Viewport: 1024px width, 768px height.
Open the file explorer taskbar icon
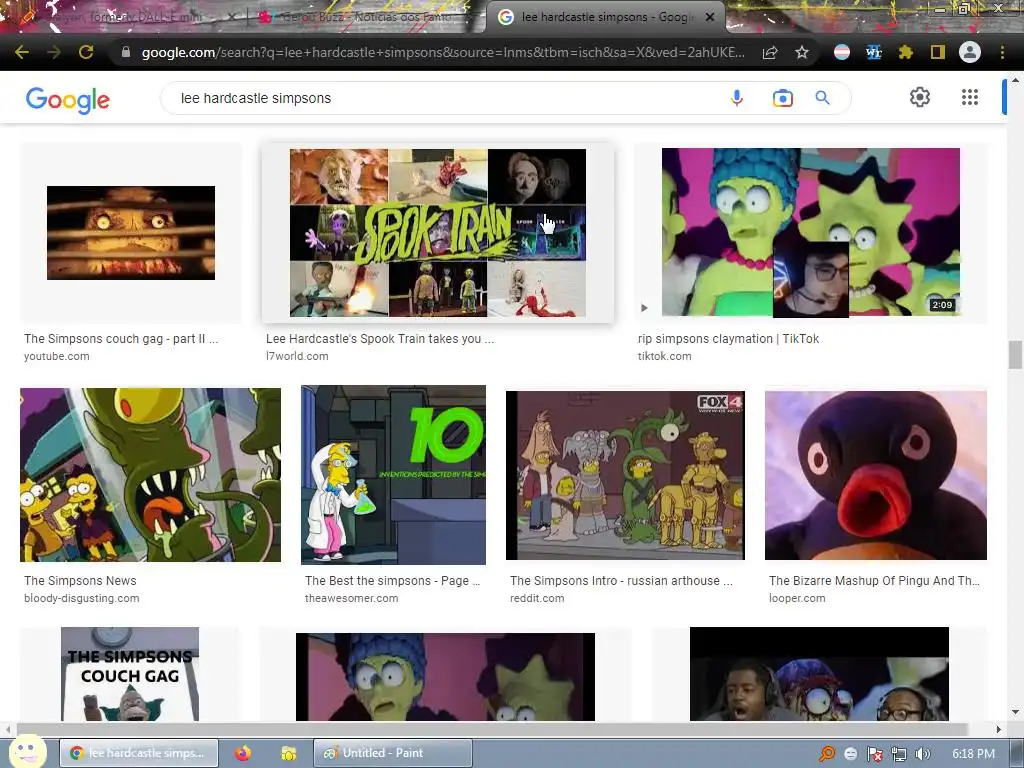[288, 753]
